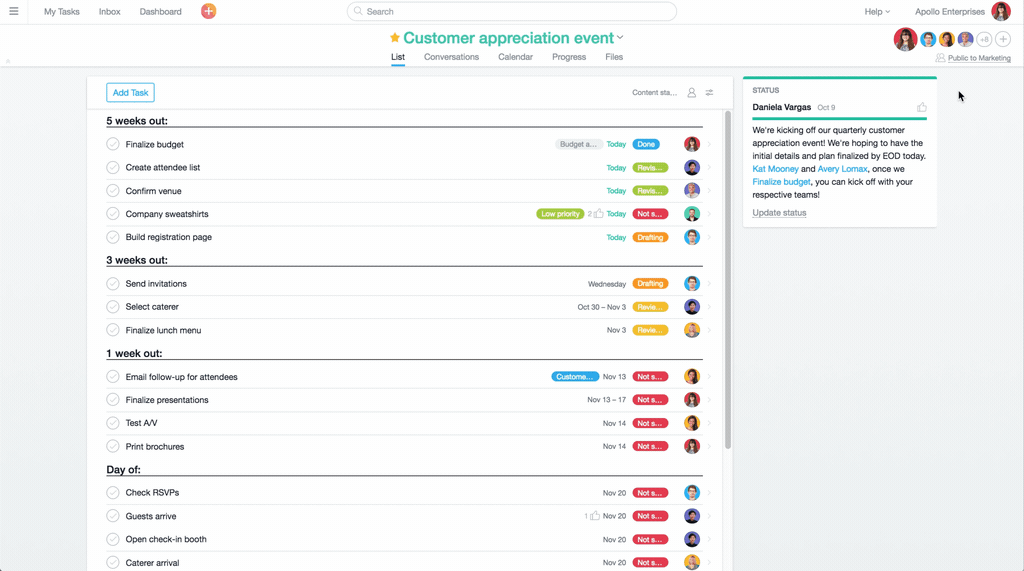
Task: Mark Build registration page complete
Action: [113, 237]
